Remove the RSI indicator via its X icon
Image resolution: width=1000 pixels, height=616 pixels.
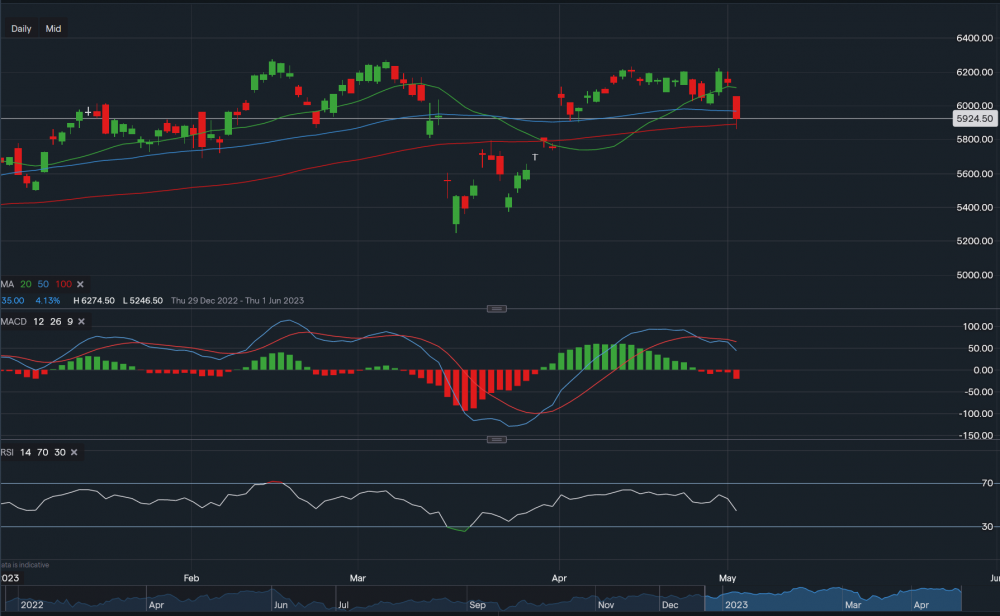pyautogui.click(x=73, y=452)
